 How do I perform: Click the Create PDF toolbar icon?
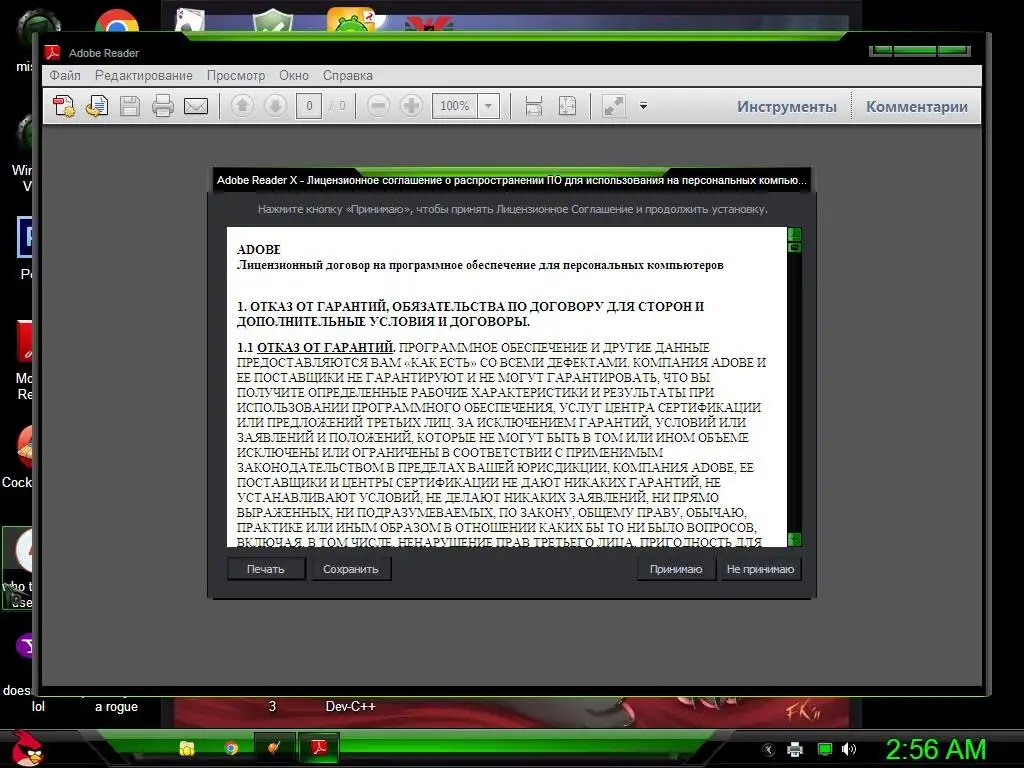click(64, 106)
